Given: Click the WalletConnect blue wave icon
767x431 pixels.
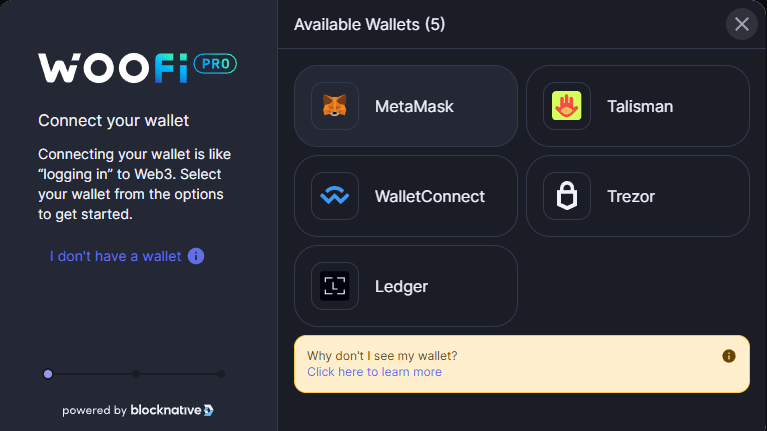Looking at the screenshot, I should pyautogui.click(x=335, y=196).
